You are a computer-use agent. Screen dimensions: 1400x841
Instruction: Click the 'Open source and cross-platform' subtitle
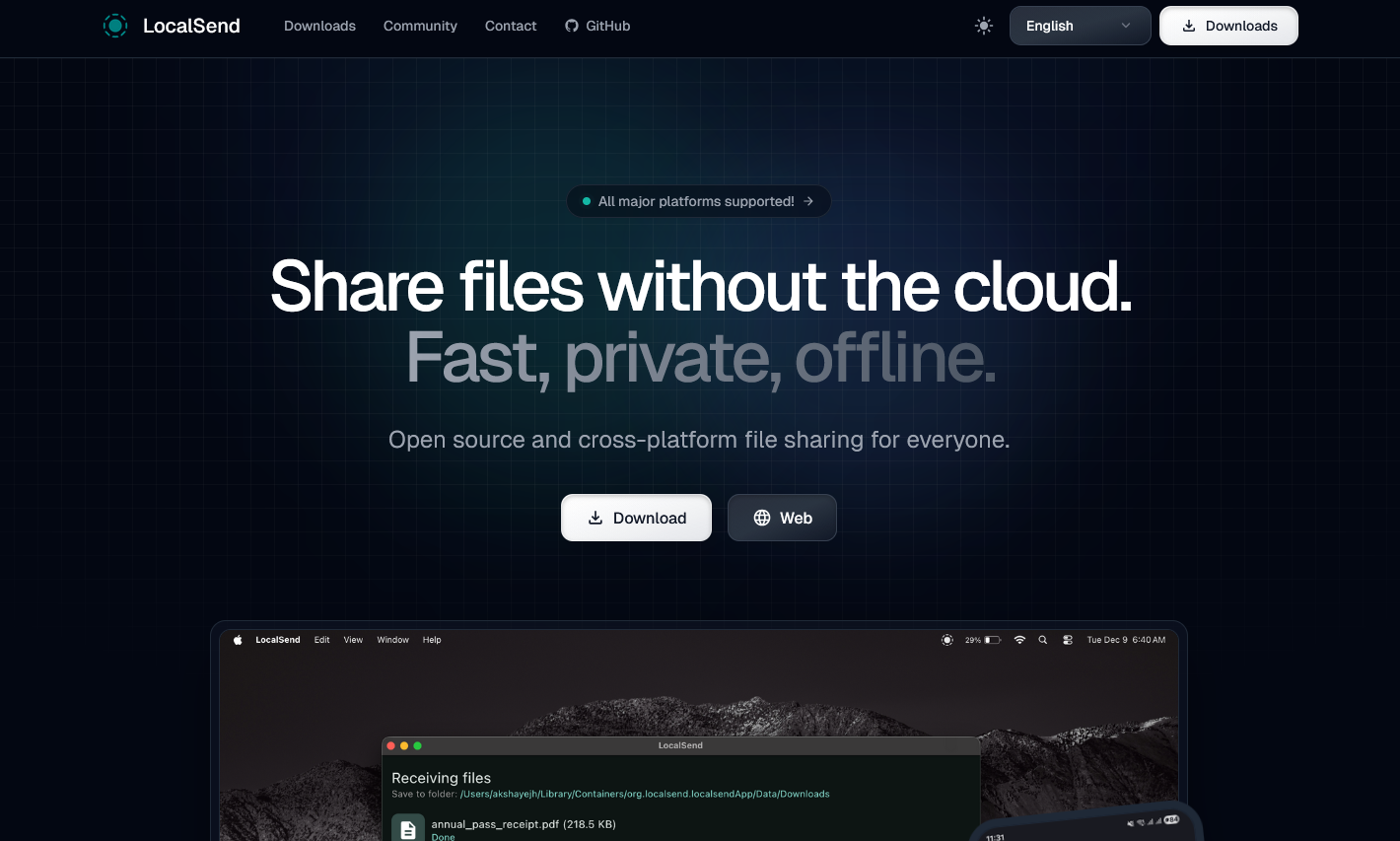coord(699,440)
